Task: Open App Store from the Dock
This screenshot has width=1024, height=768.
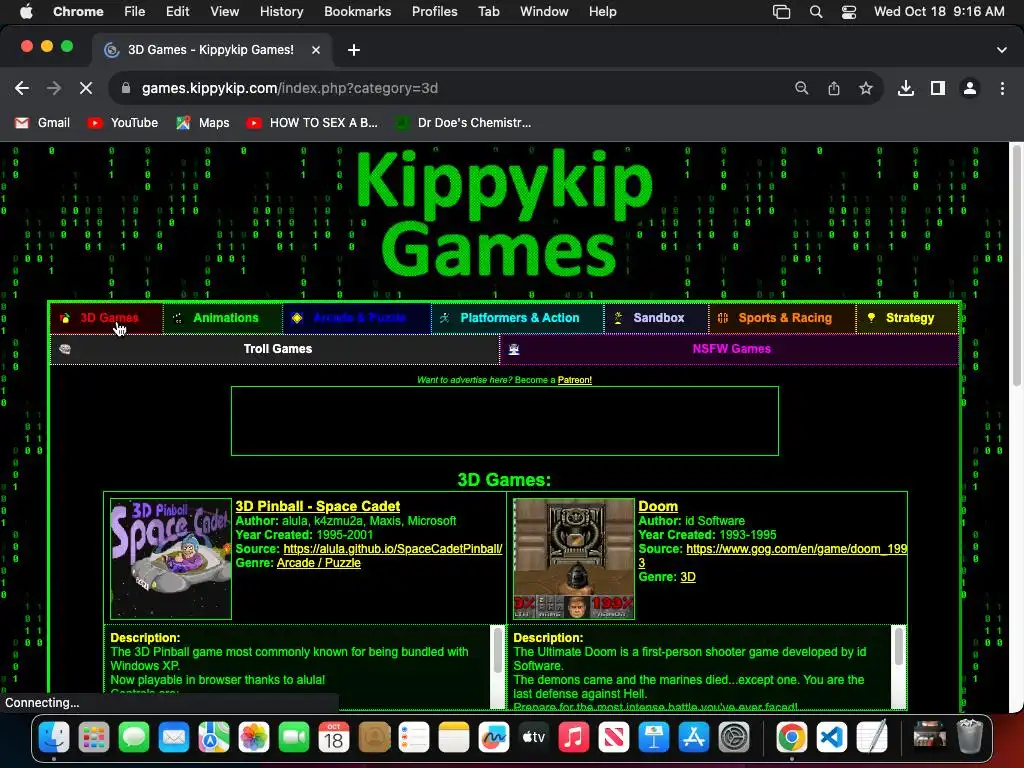Action: tap(694, 738)
